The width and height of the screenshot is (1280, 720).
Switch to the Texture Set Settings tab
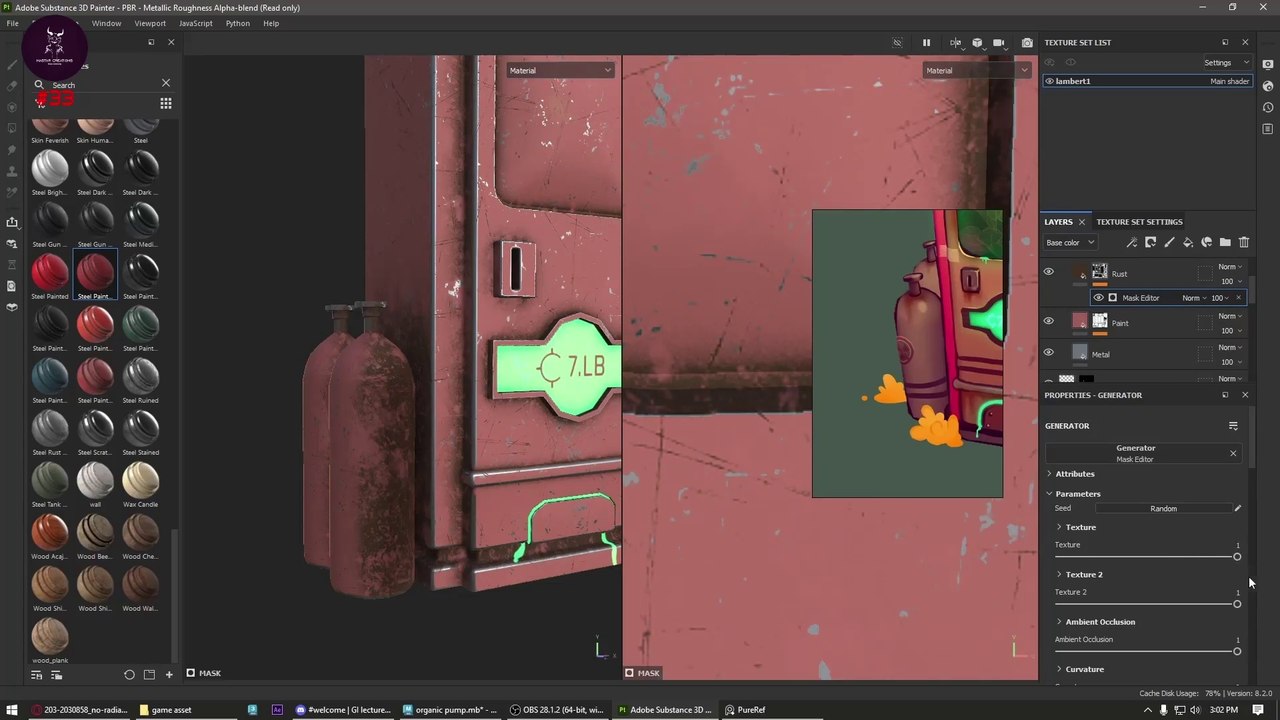[x=1139, y=222]
